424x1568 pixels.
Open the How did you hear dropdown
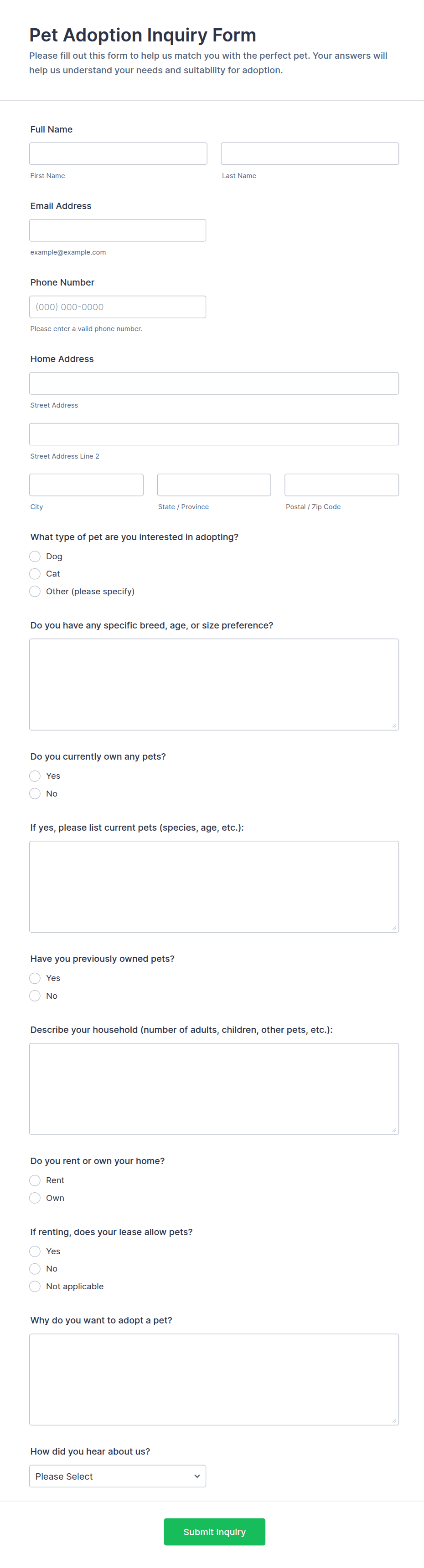click(x=118, y=1476)
